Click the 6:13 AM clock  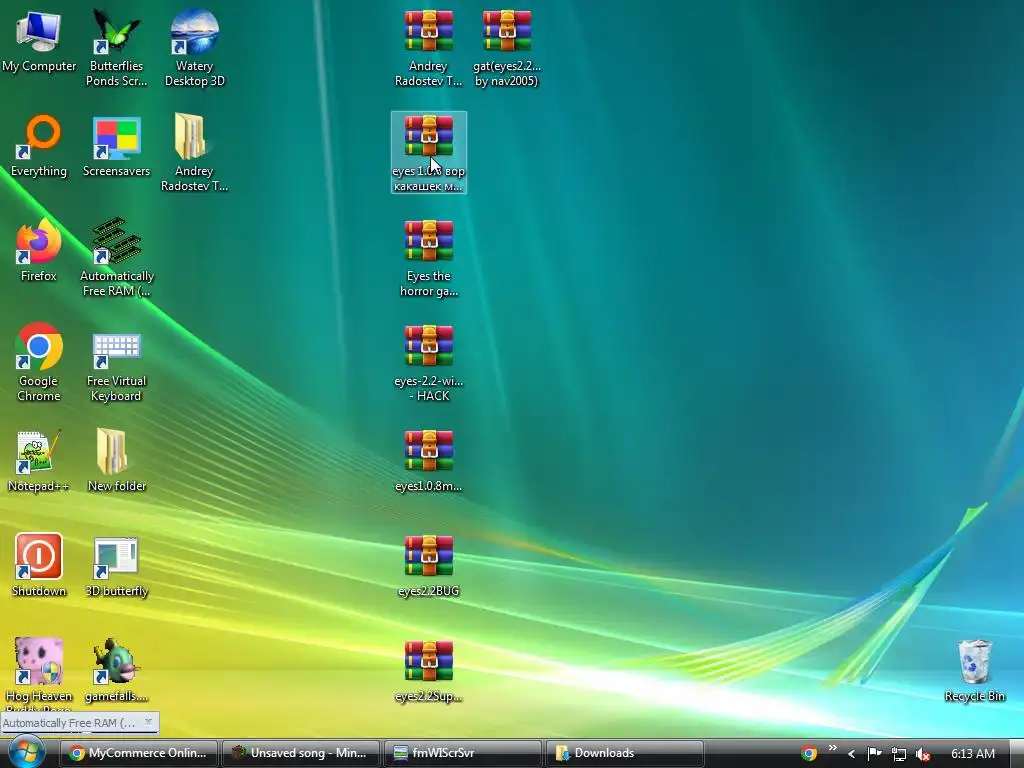[x=972, y=754]
